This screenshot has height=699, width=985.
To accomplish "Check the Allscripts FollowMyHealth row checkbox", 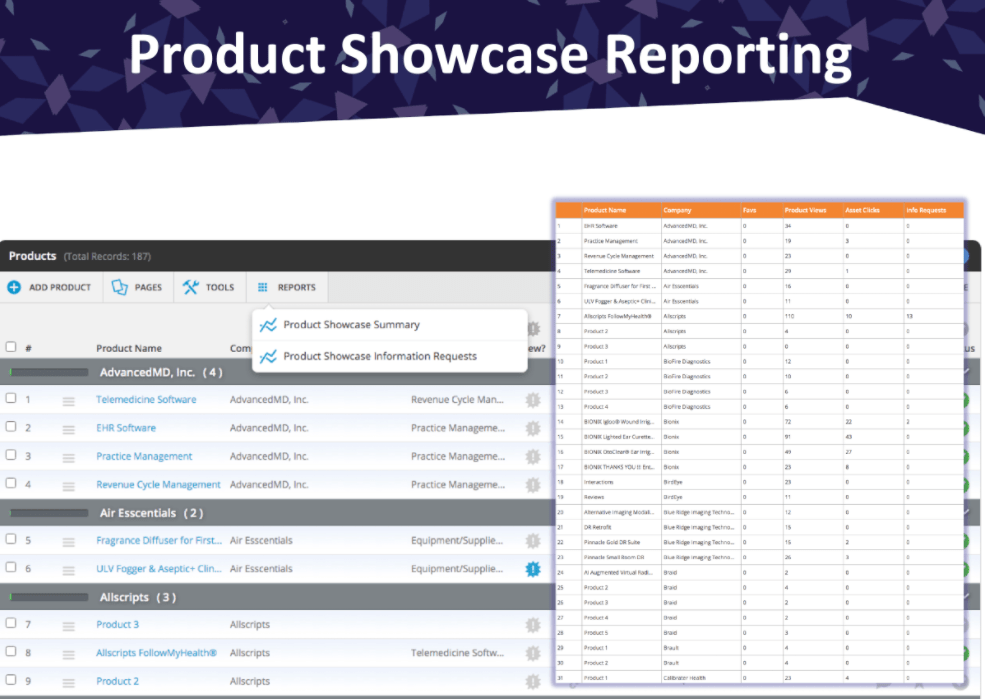I will click(x=11, y=651).
